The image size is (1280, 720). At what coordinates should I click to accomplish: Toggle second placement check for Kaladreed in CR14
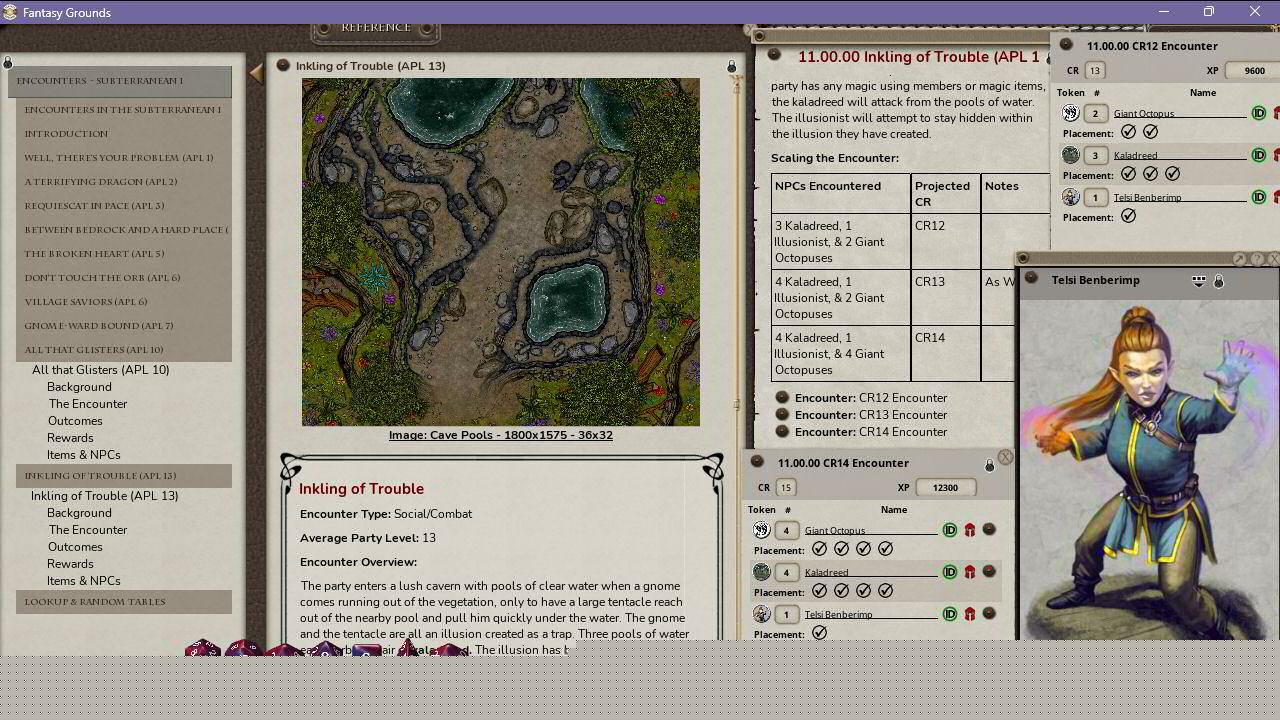(x=842, y=591)
